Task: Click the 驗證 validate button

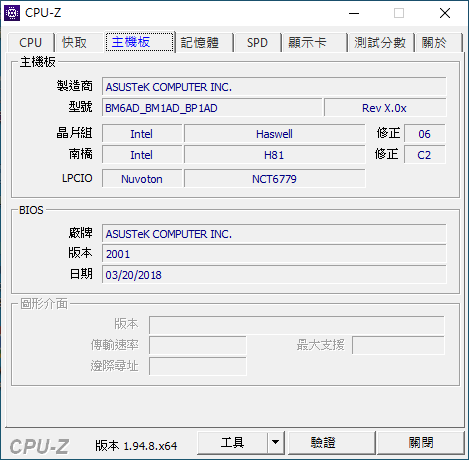Action: click(331, 443)
